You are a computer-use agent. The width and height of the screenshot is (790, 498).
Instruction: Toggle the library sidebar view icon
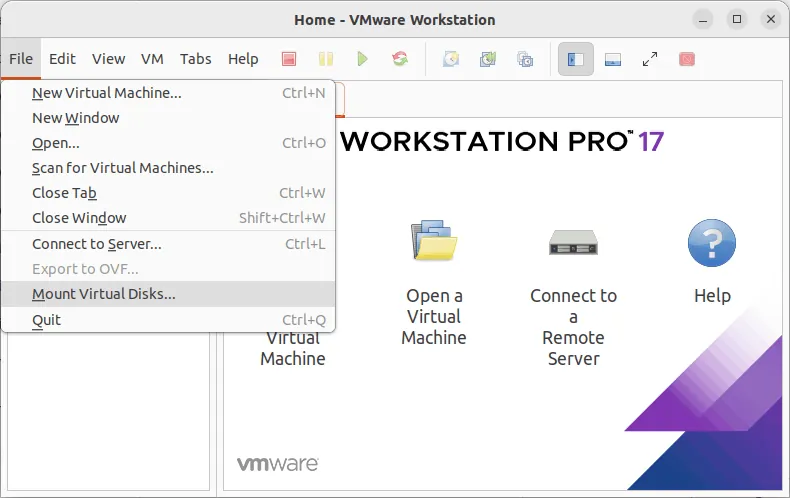coord(576,59)
